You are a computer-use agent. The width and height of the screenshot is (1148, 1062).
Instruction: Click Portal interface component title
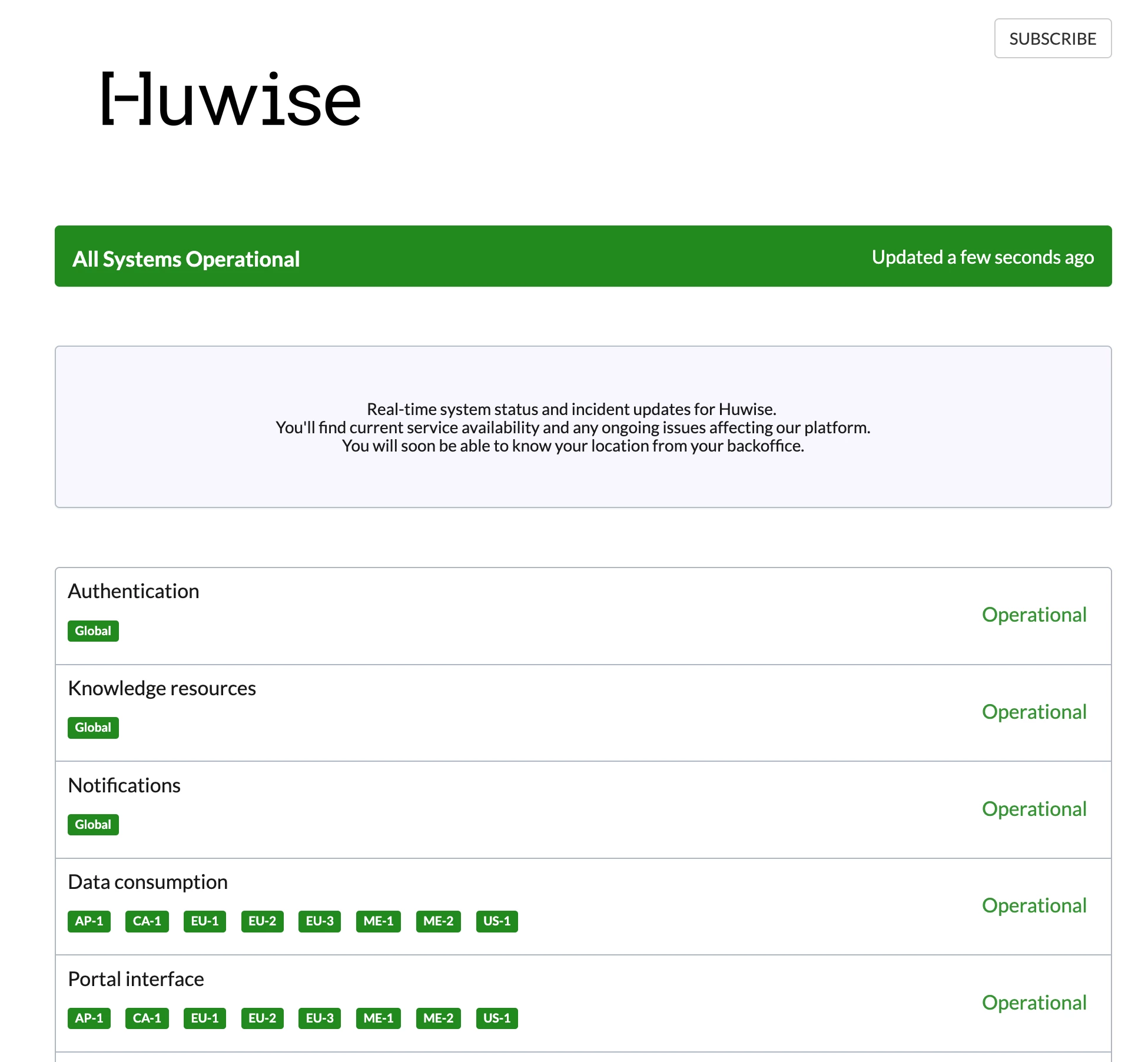136,979
